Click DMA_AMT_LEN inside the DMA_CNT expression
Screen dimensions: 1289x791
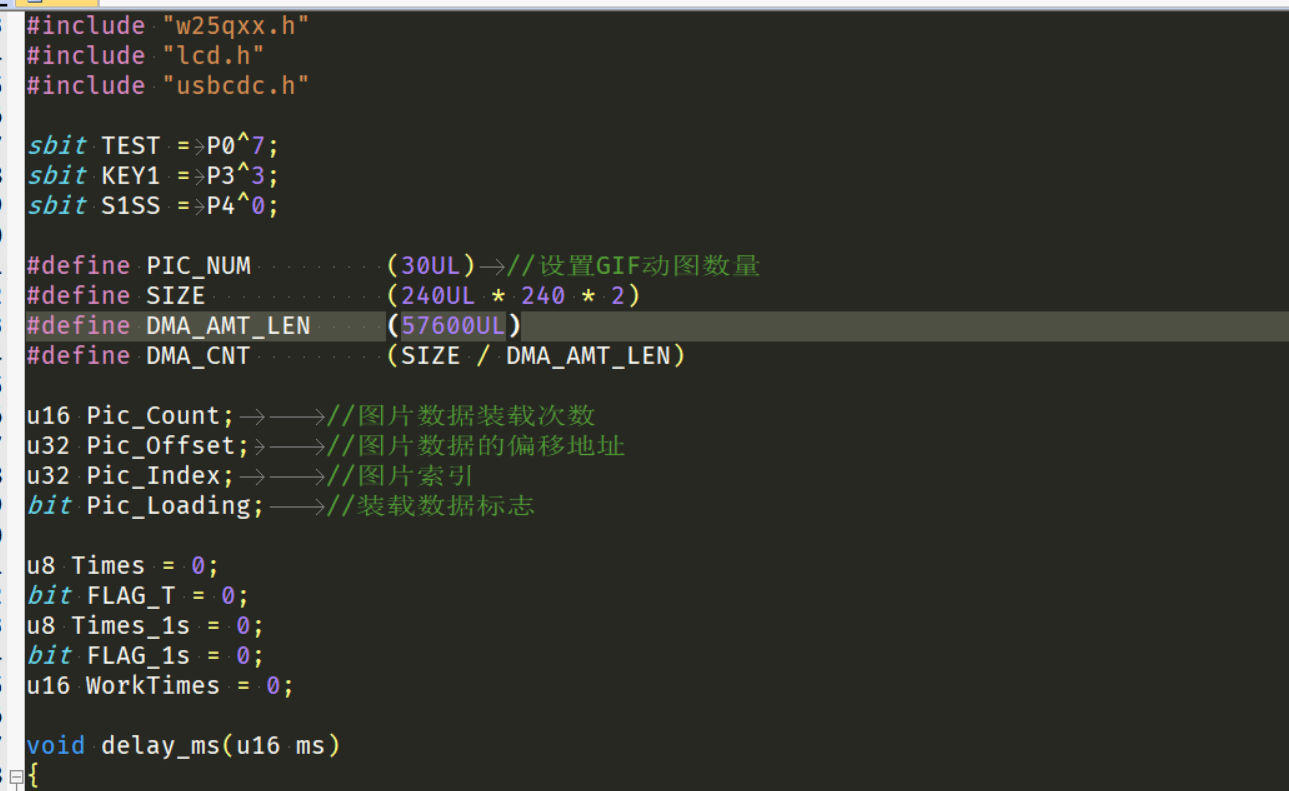click(x=588, y=356)
